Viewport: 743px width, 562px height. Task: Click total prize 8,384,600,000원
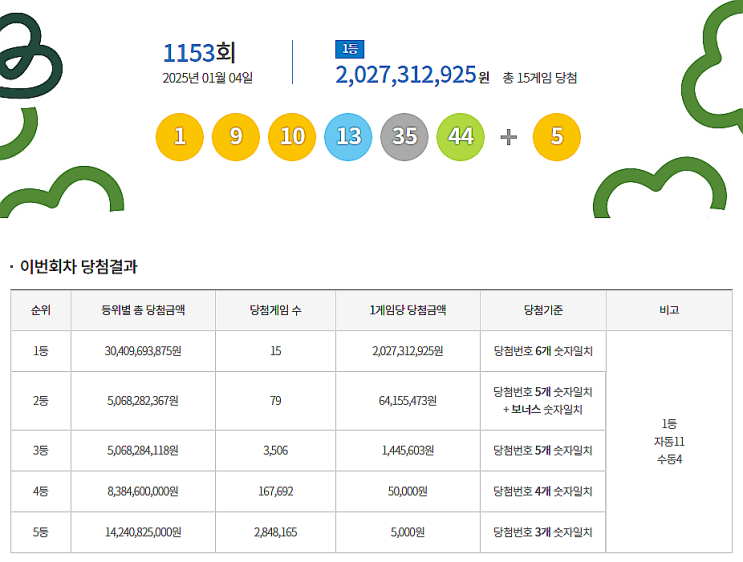coord(143,491)
